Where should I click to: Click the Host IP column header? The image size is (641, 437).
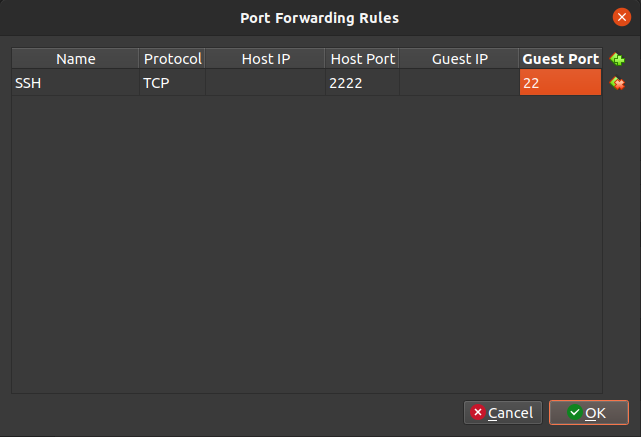(x=265, y=59)
